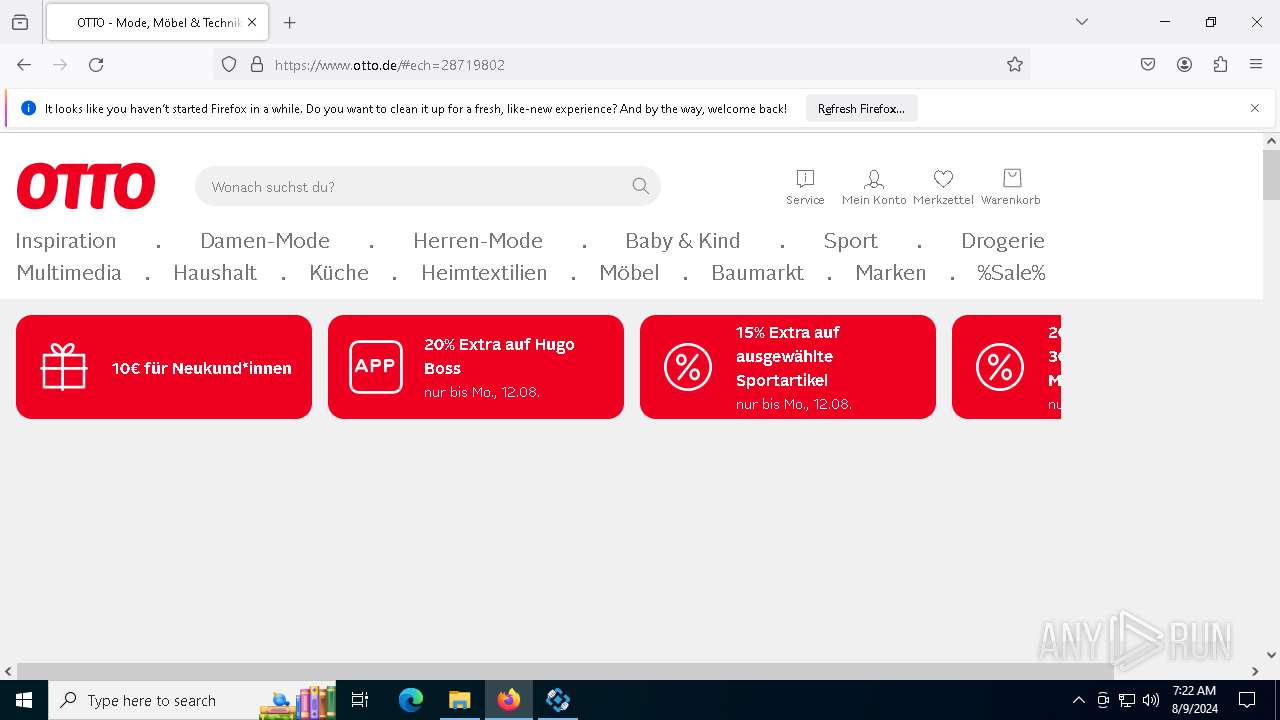Open Damen-Mode category
1280x720 pixels.
(265, 241)
